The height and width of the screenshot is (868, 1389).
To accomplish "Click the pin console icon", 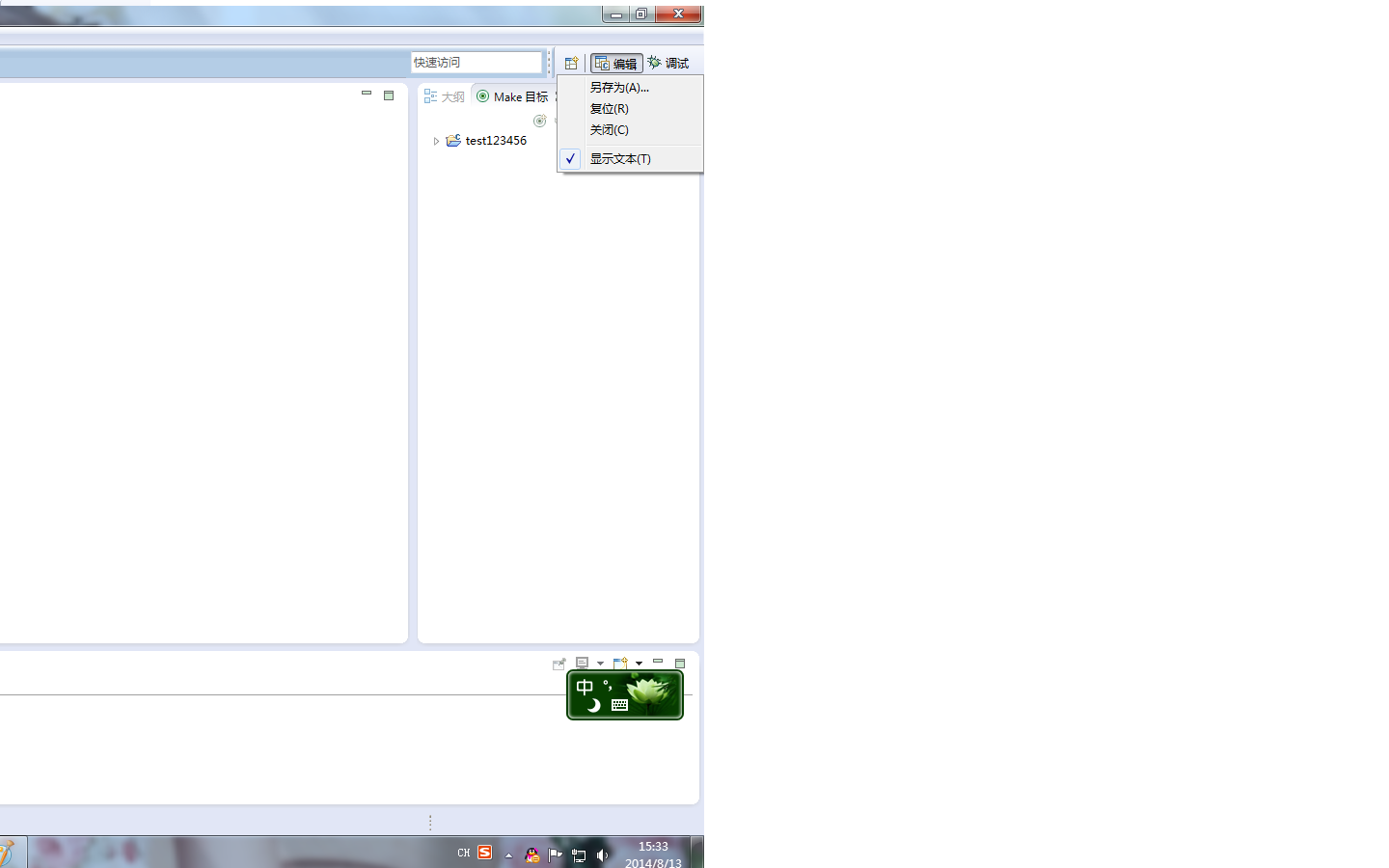I will 558,664.
